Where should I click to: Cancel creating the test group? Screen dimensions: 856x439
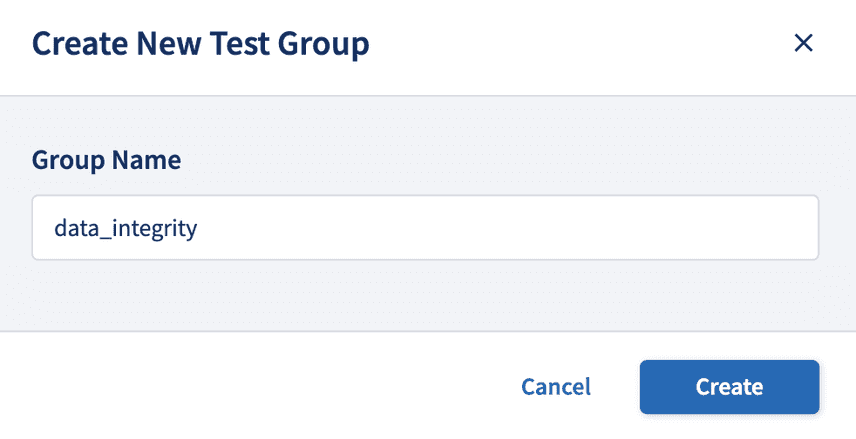pyautogui.click(x=556, y=387)
